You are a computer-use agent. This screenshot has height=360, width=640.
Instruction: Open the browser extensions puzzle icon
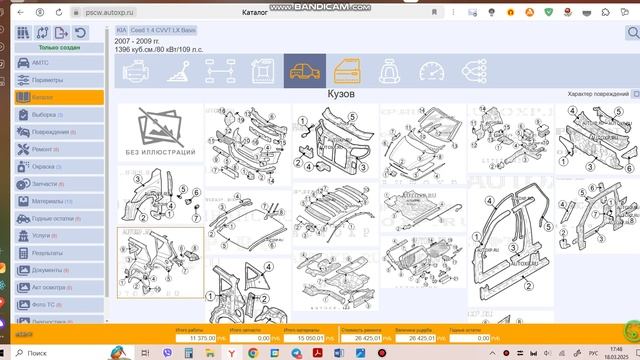(x=606, y=12)
